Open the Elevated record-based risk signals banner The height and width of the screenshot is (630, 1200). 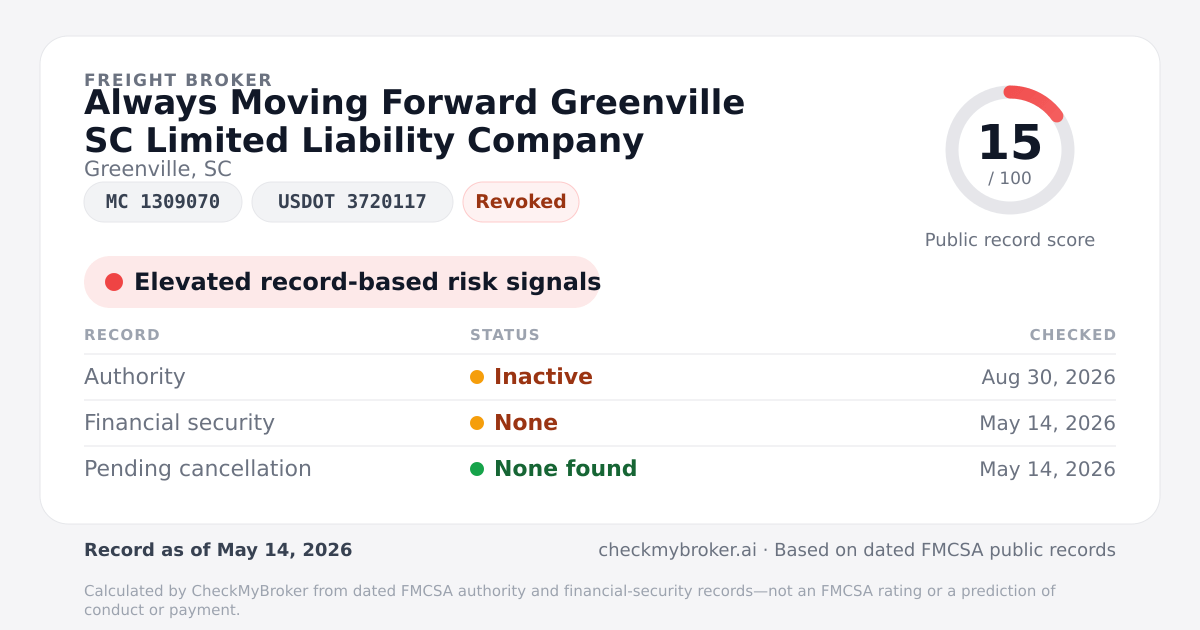(x=342, y=282)
